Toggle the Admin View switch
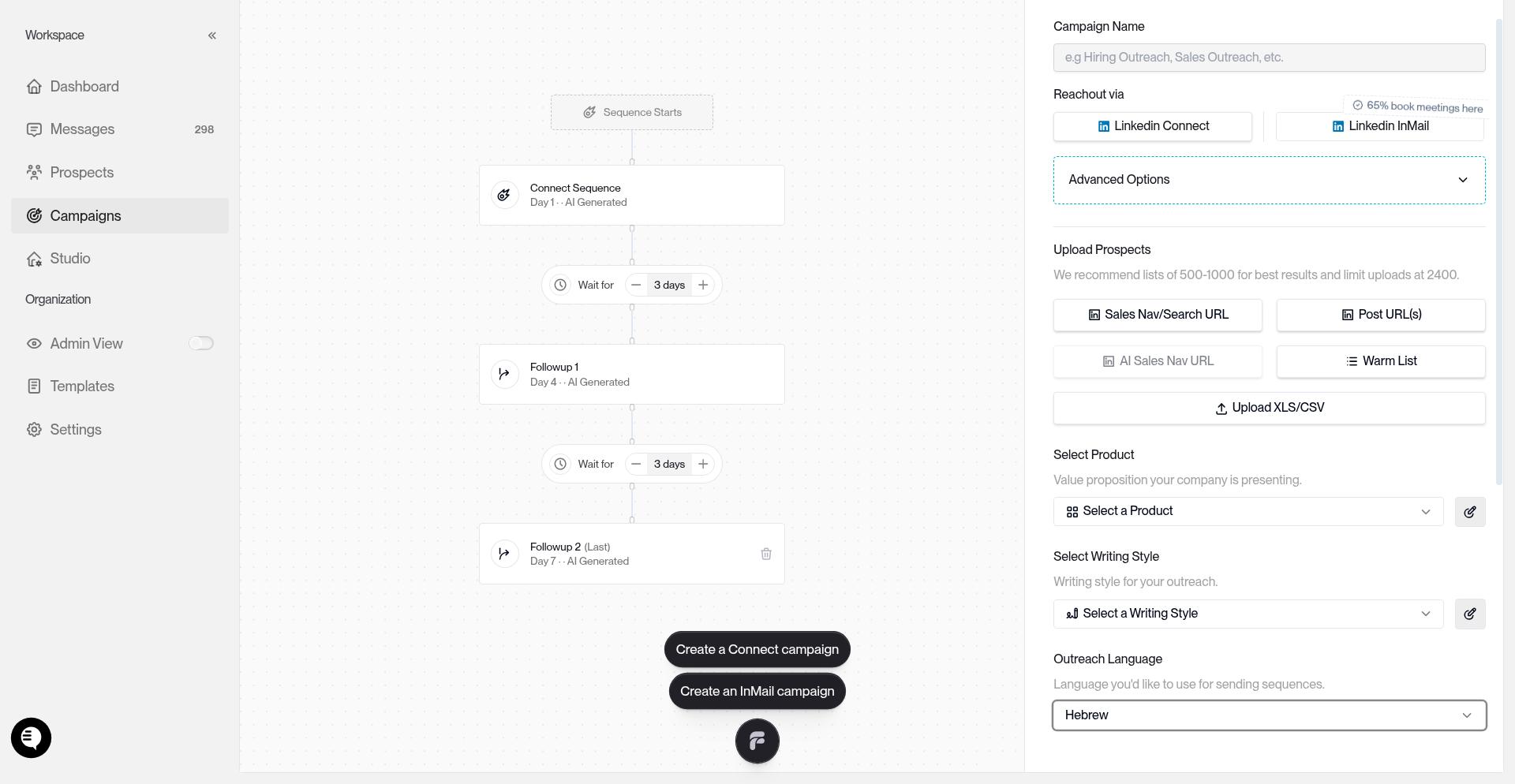Image resolution: width=1515 pixels, height=784 pixels. 200,343
